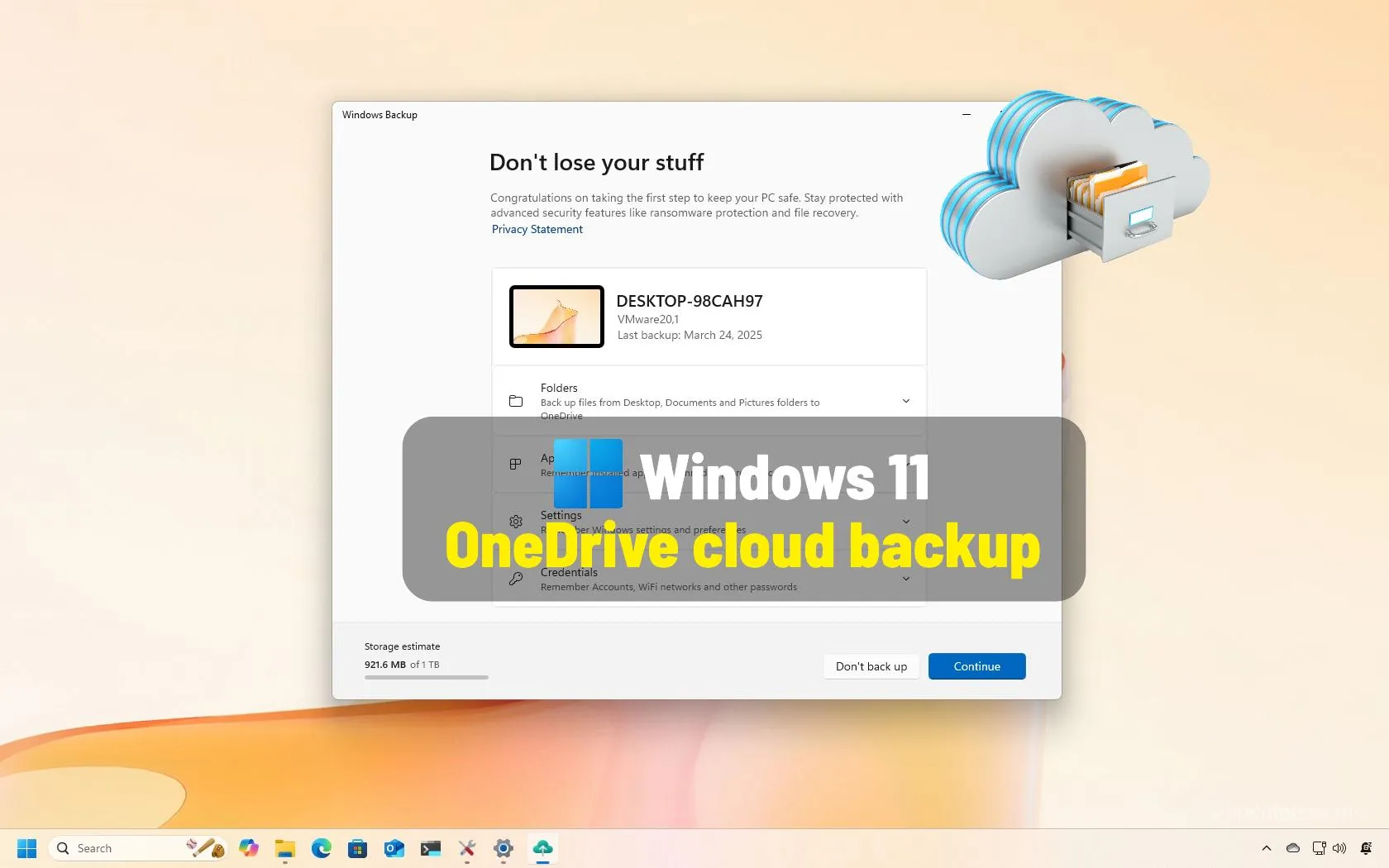Open the network status tray icon
This screenshot has width=1389, height=868.
tap(1319, 848)
